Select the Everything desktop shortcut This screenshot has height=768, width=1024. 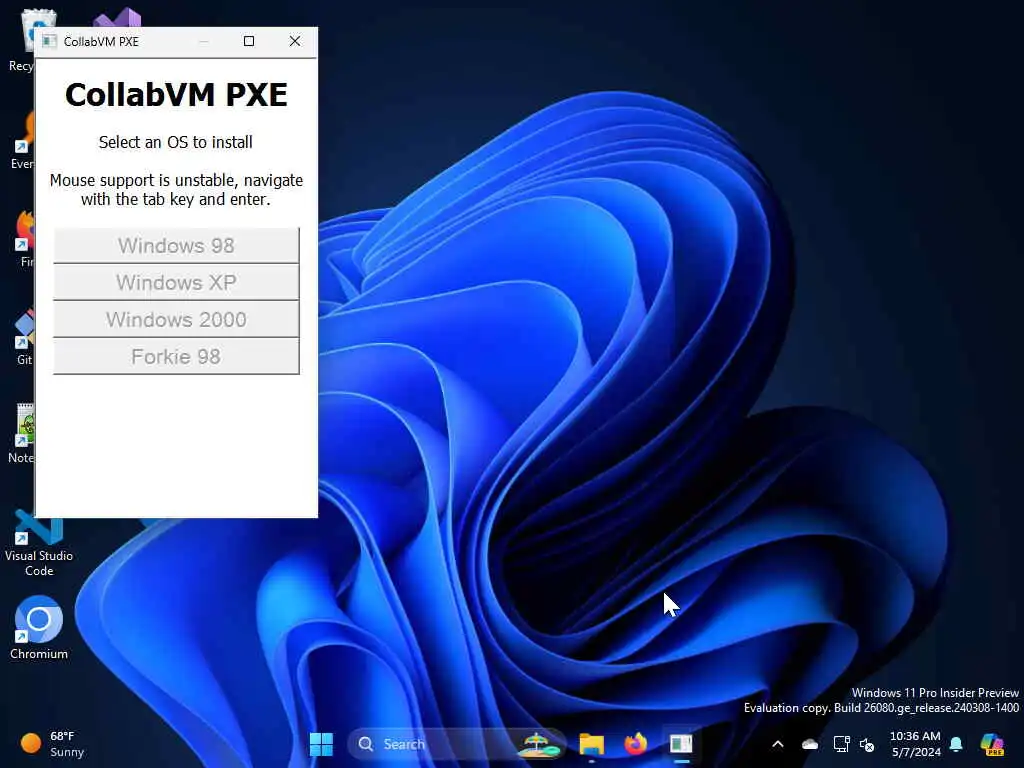click(x=23, y=140)
